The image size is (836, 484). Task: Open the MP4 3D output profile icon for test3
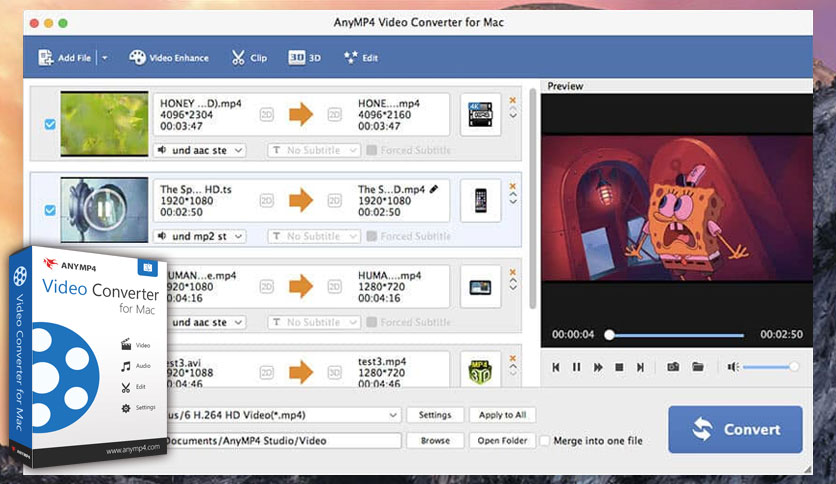click(x=480, y=370)
